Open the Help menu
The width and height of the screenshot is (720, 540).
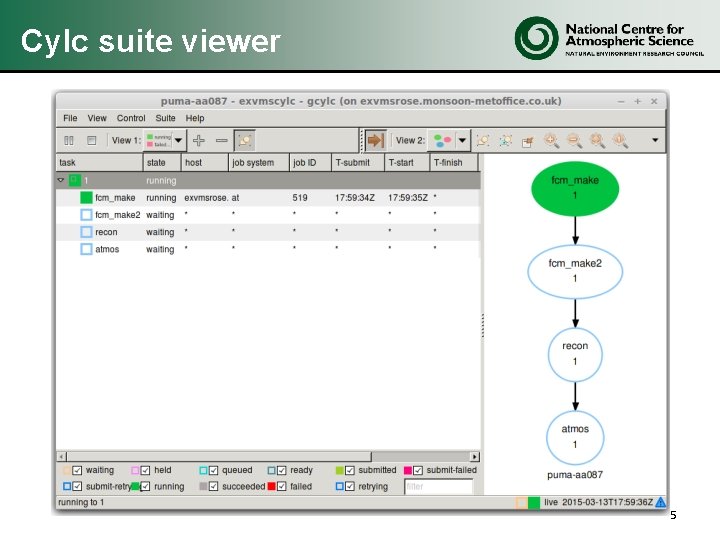195,118
